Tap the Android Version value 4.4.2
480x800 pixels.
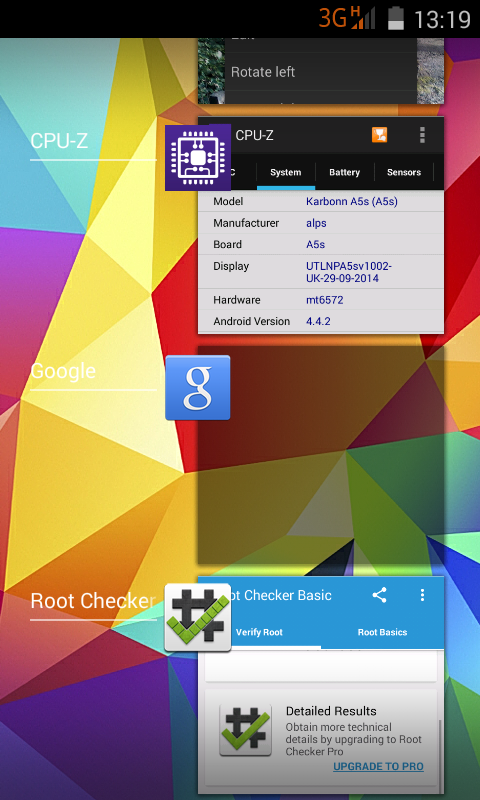[x=318, y=321]
